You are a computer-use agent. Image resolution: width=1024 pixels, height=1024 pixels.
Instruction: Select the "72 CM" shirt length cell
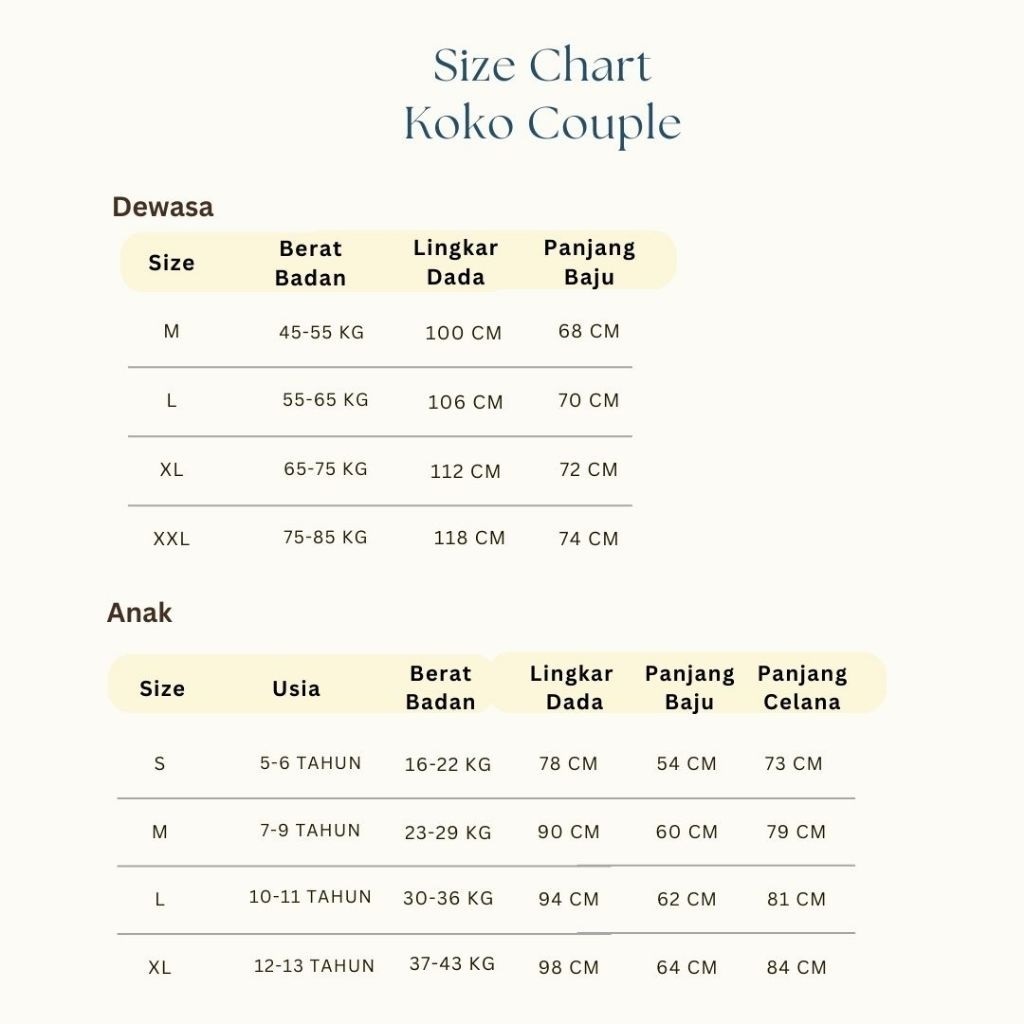pos(588,469)
